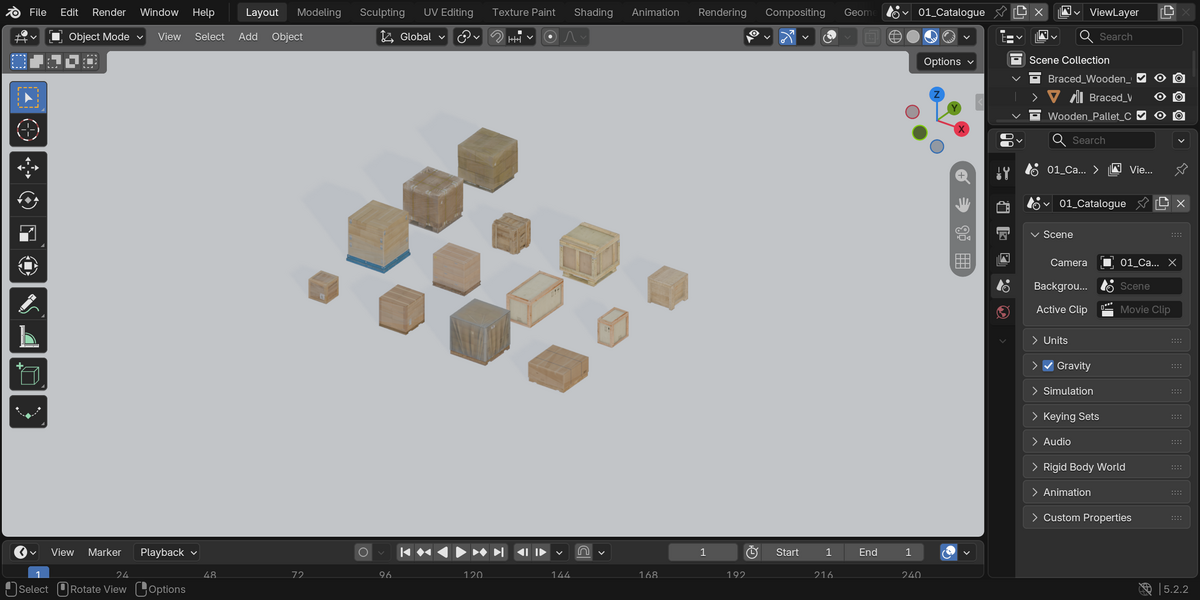Image resolution: width=1200 pixels, height=600 pixels.
Task: Switch to rendered viewport shading
Action: tap(949, 37)
